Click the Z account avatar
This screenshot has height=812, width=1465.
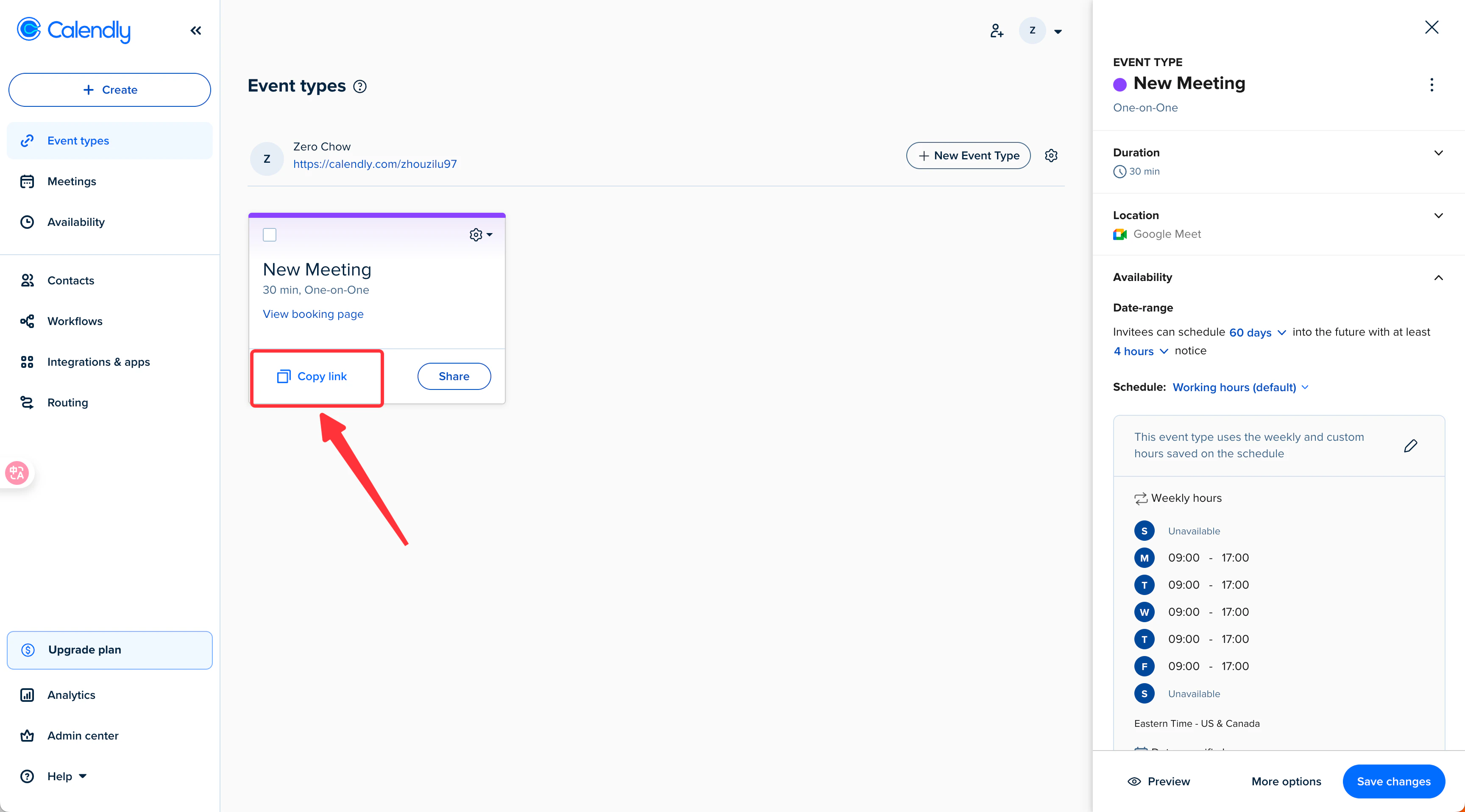(1032, 31)
